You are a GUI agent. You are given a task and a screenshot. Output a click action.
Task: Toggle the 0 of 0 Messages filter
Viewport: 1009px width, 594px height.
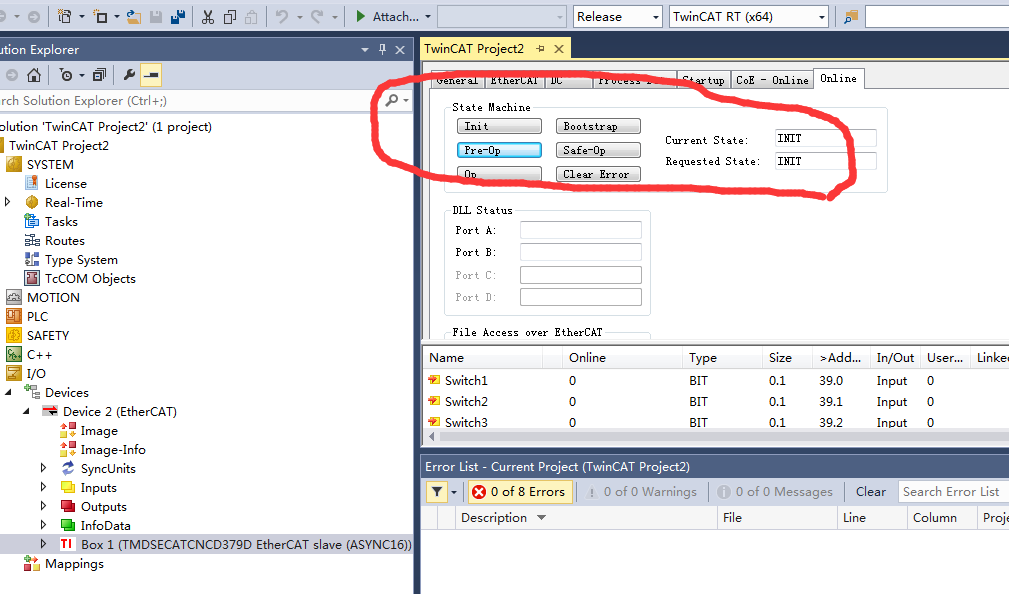(775, 492)
